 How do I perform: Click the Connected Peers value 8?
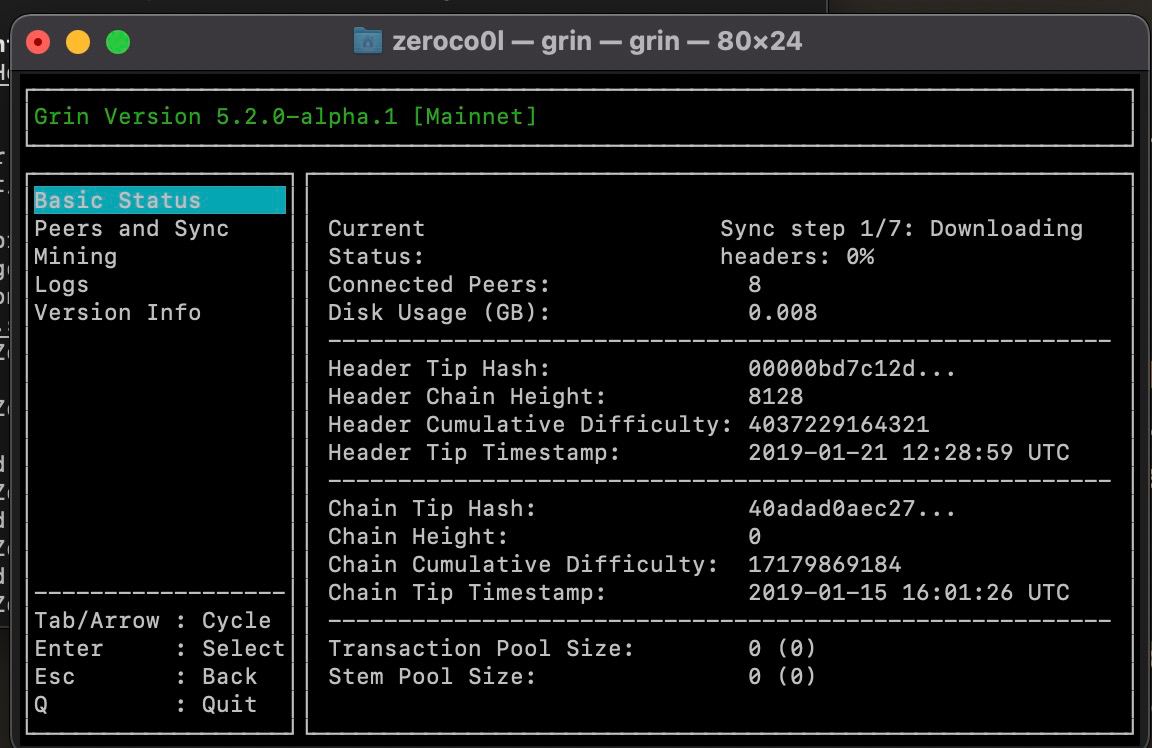755,284
